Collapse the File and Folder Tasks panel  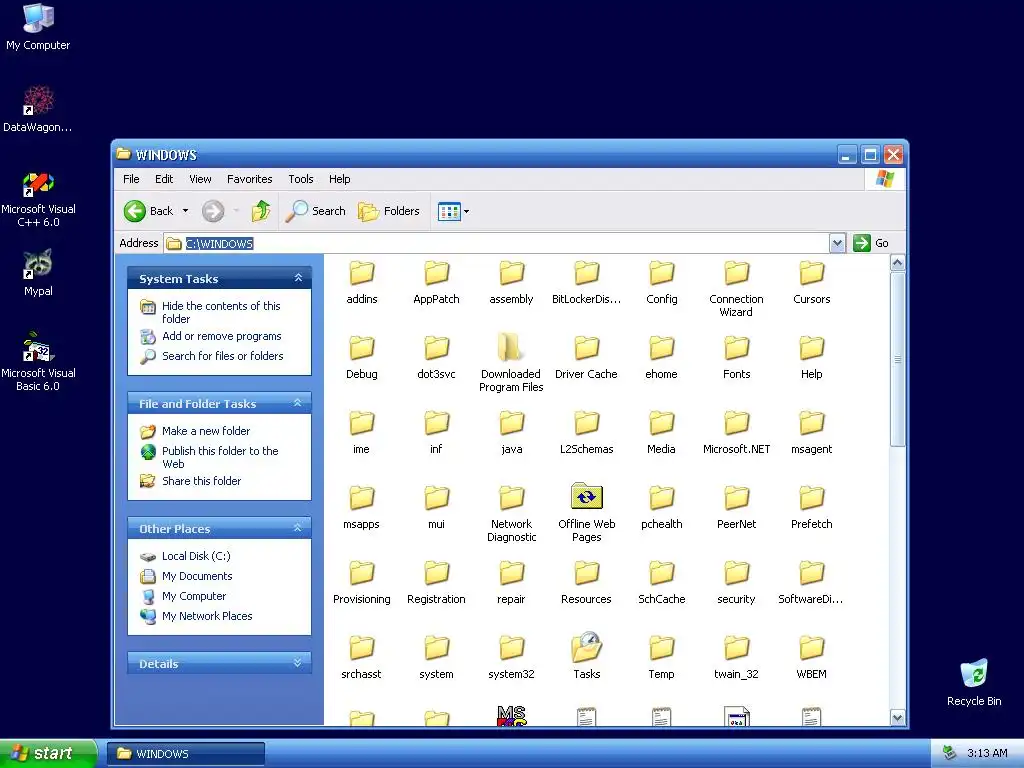(x=298, y=403)
